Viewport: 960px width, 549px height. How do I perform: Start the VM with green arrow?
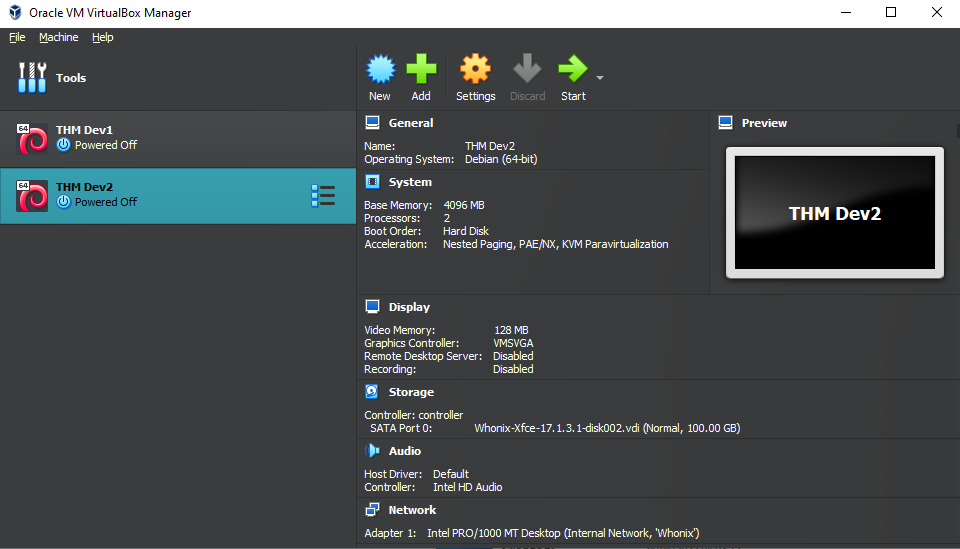coord(573,69)
